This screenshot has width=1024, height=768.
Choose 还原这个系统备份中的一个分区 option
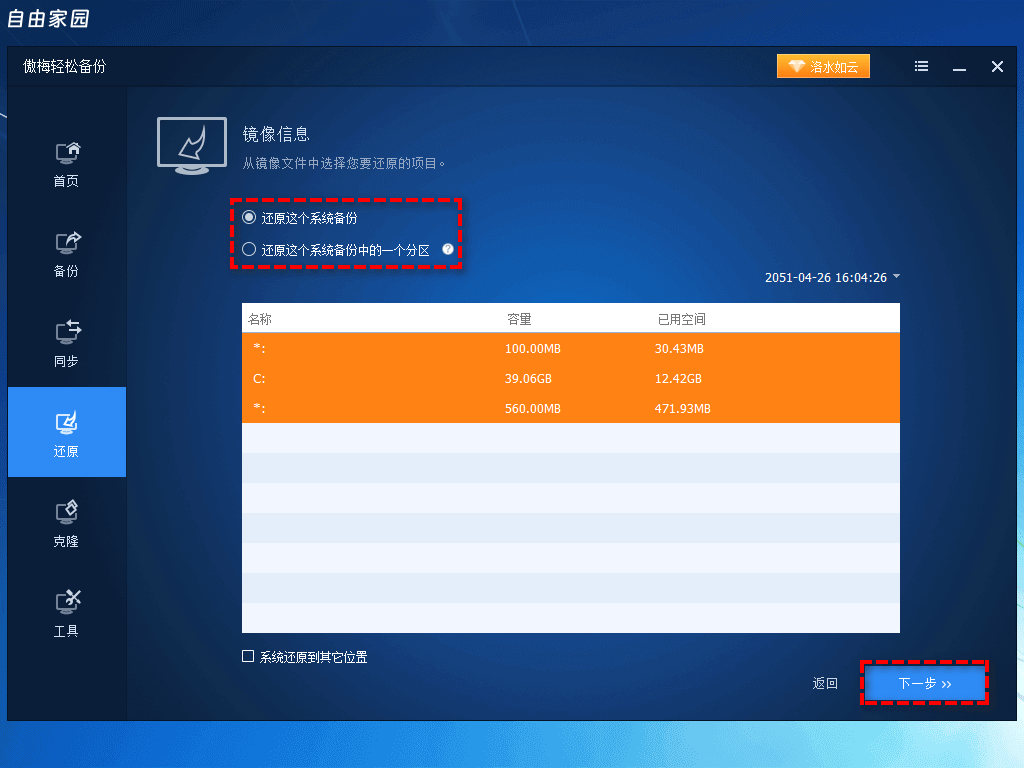pyautogui.click(x=248, y=250)
